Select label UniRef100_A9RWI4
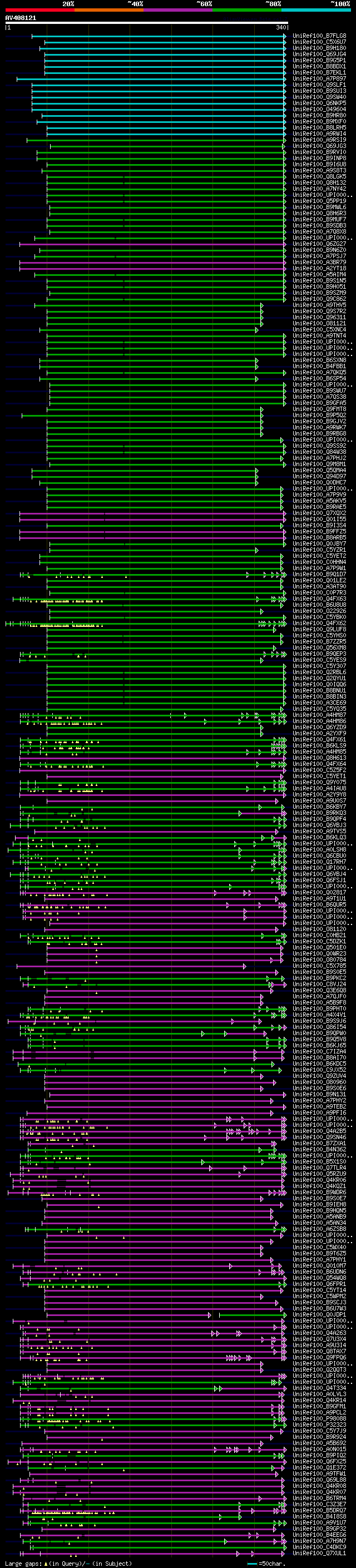Image resolution: width=356 pixels, height=1568 pixels. point(319,134)
